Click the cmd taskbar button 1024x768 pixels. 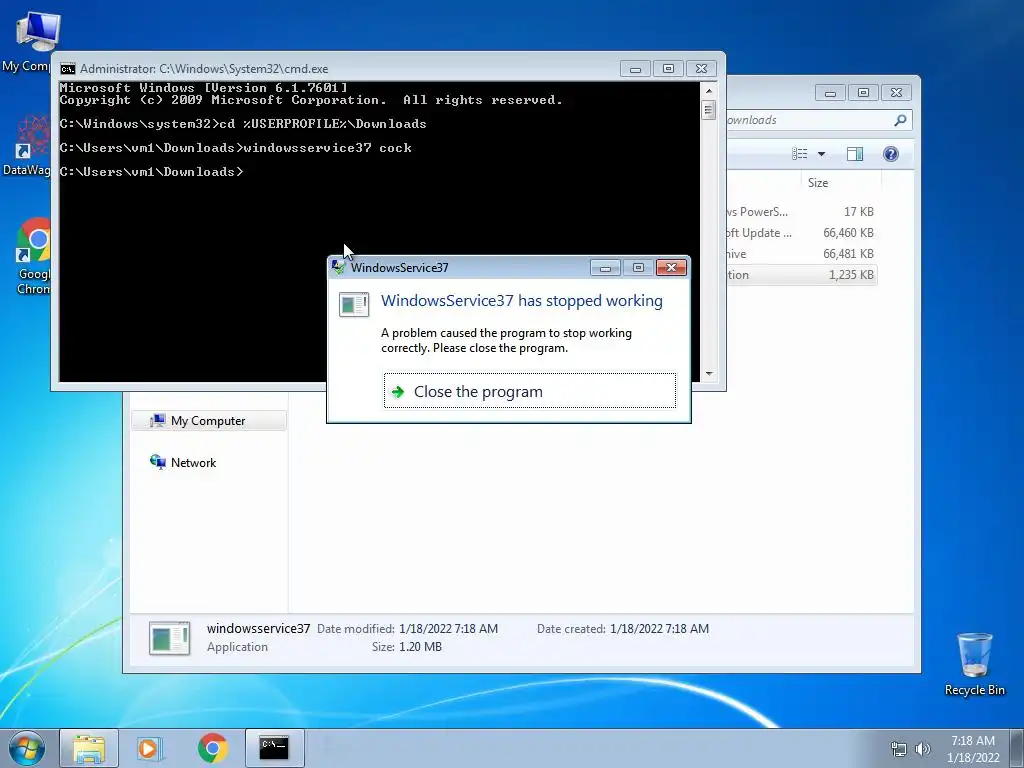coord(274,748)
